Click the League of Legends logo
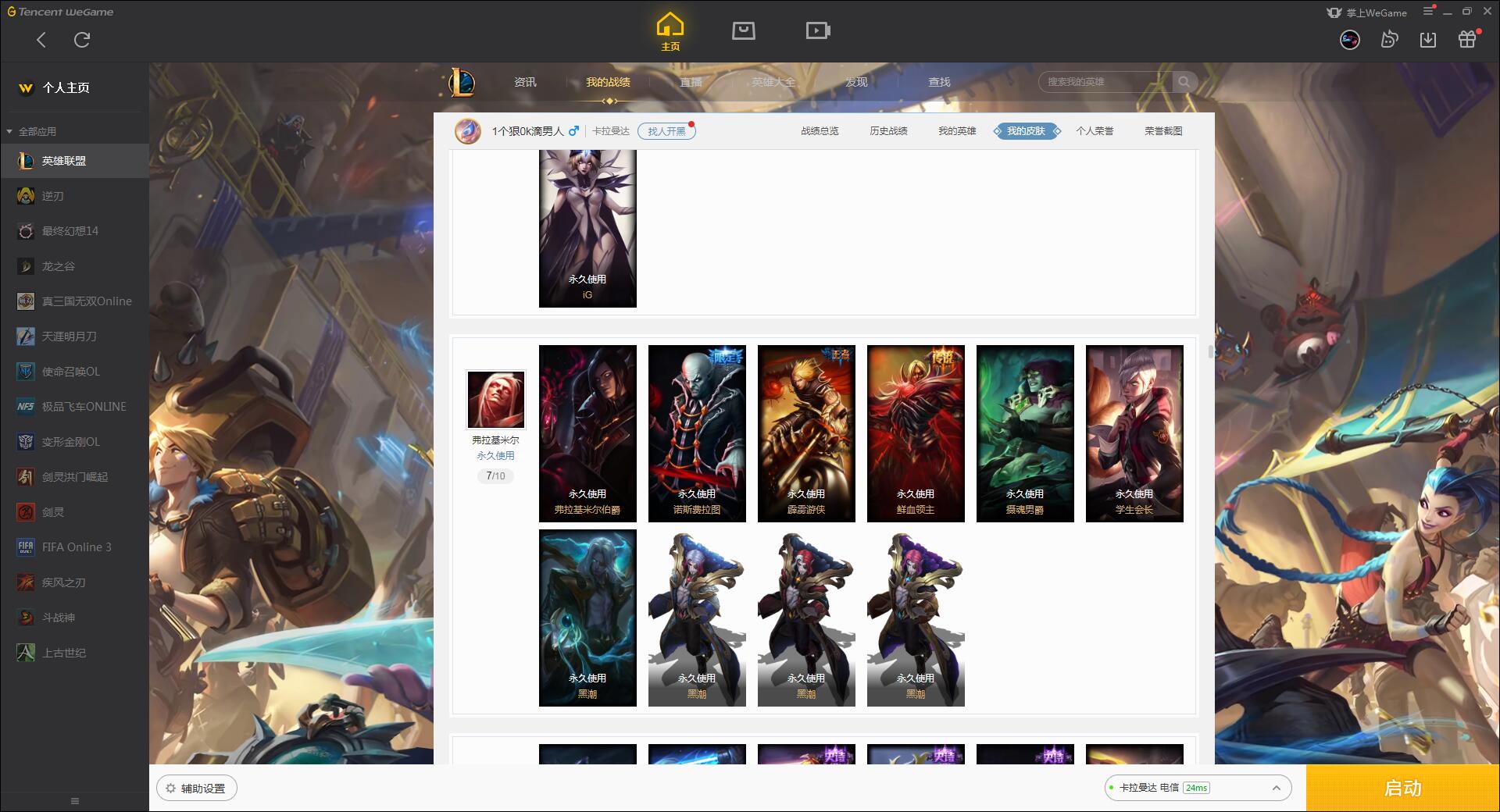 click(x=461, y=82)
